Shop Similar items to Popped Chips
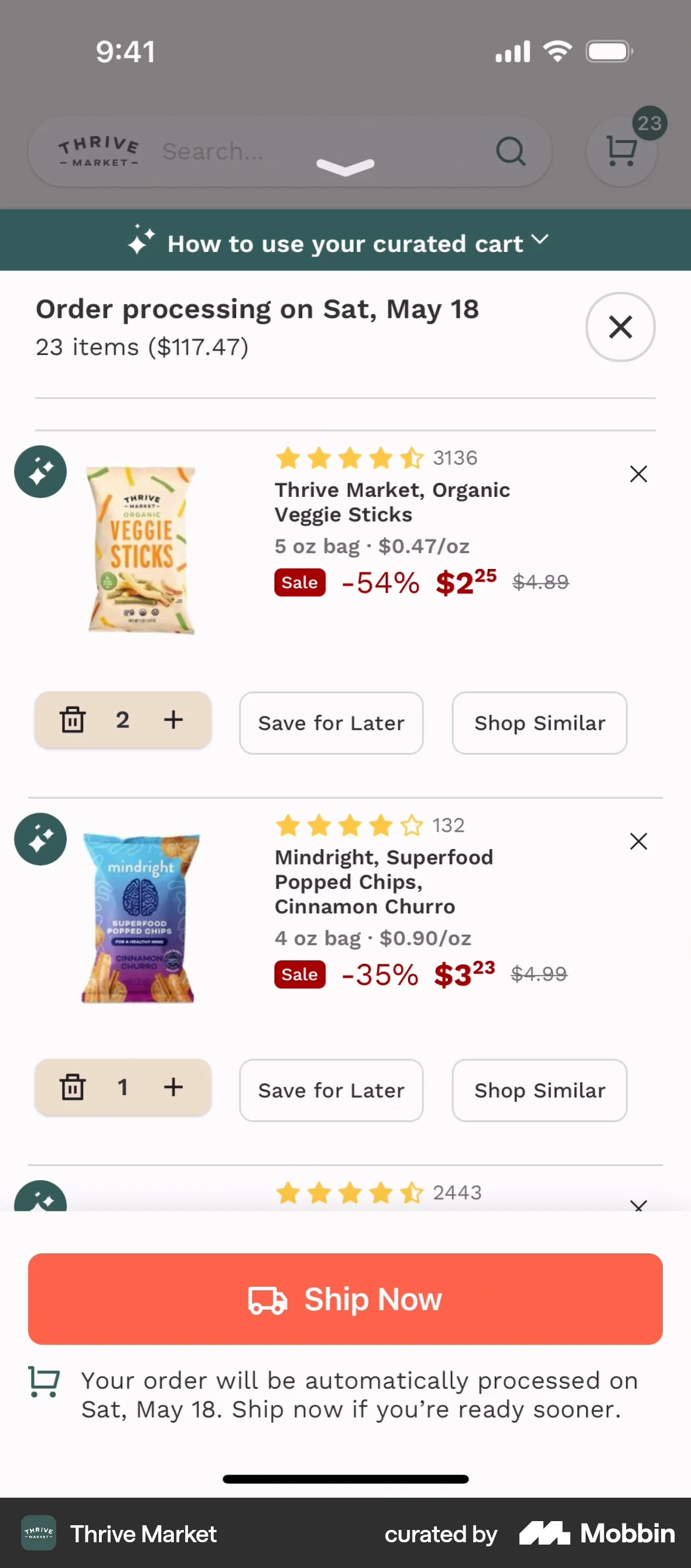The height and width of the screenshot is (1568, 691). (x=539, y=1089)
